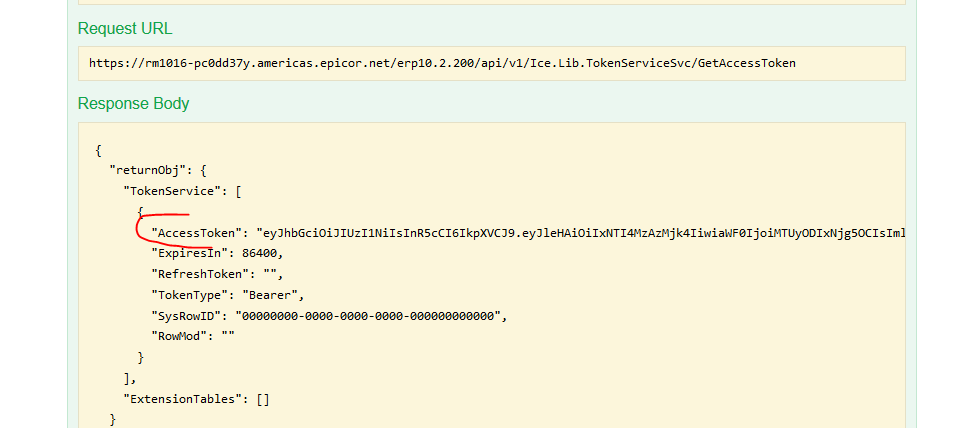Click the "RefreshToken" key
The height and width of the screenshot is (428, 969).
click(x=198, y=272)
